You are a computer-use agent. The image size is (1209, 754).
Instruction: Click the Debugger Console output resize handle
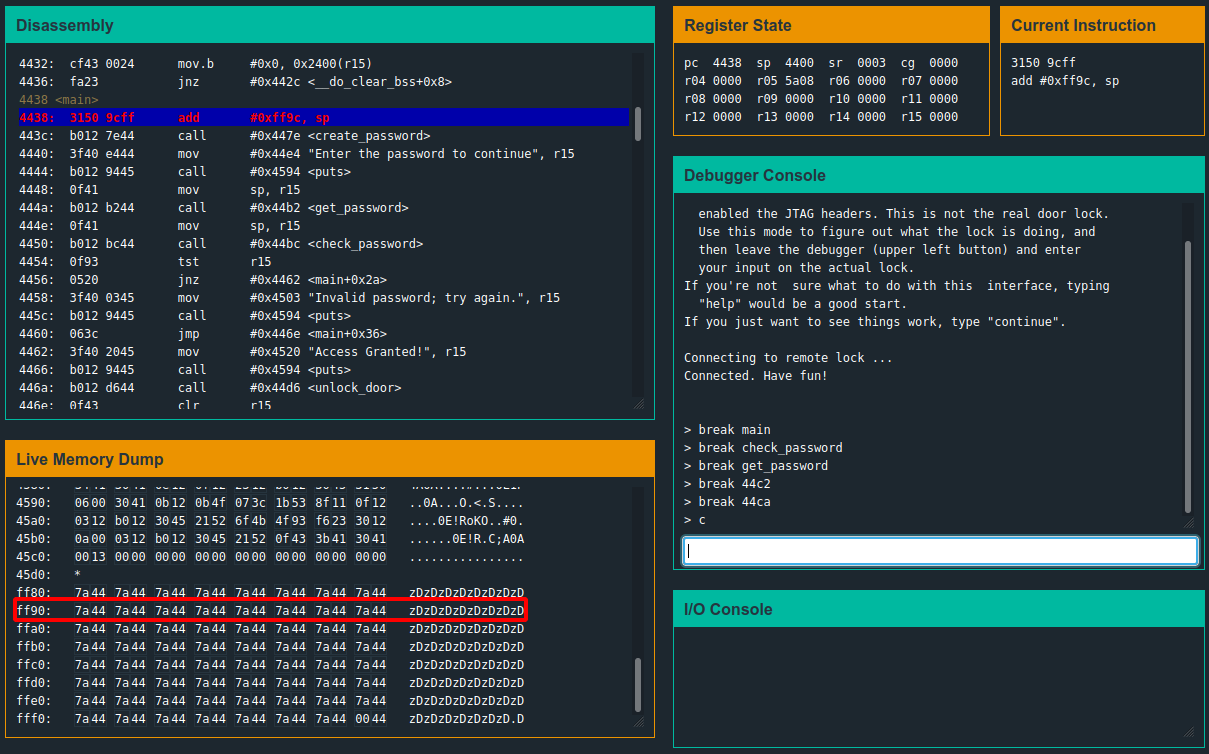(x=1188, y=522)
